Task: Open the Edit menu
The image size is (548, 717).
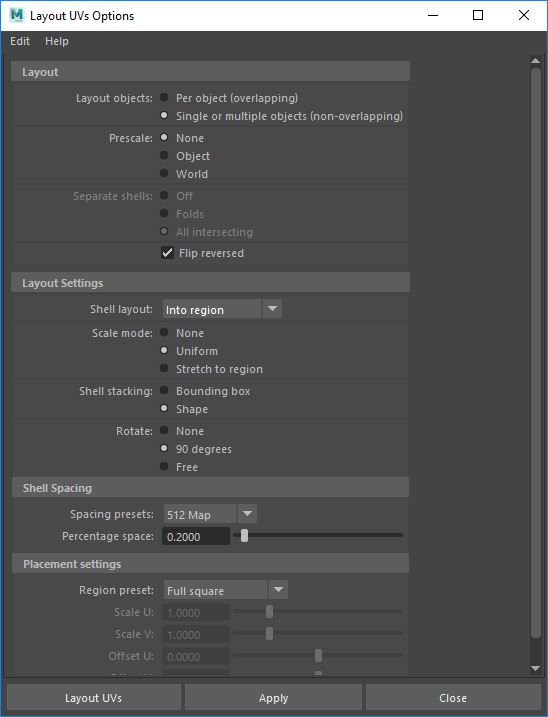Action: point(20,41)
